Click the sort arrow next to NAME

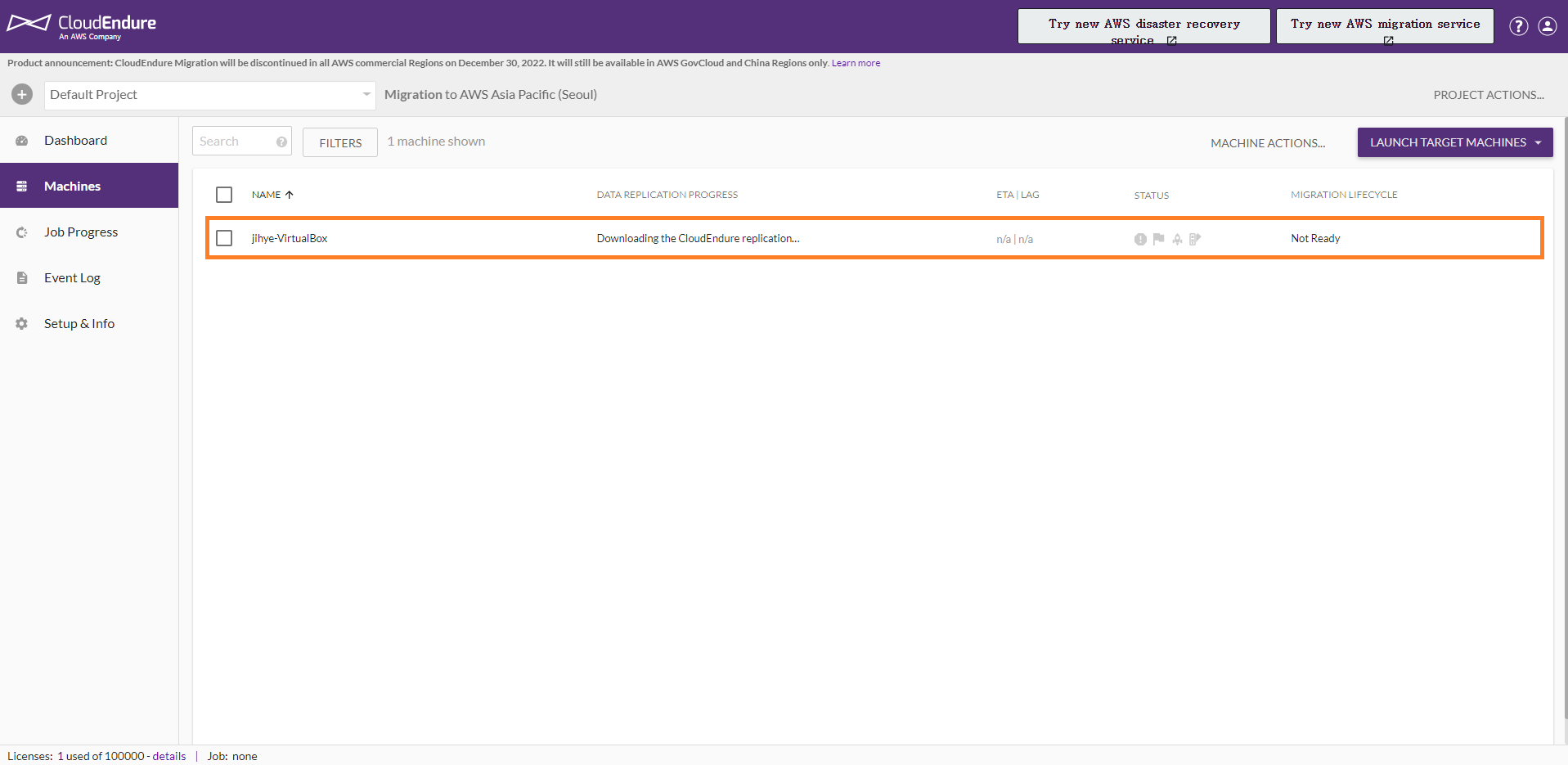click(x=290, y=195)
